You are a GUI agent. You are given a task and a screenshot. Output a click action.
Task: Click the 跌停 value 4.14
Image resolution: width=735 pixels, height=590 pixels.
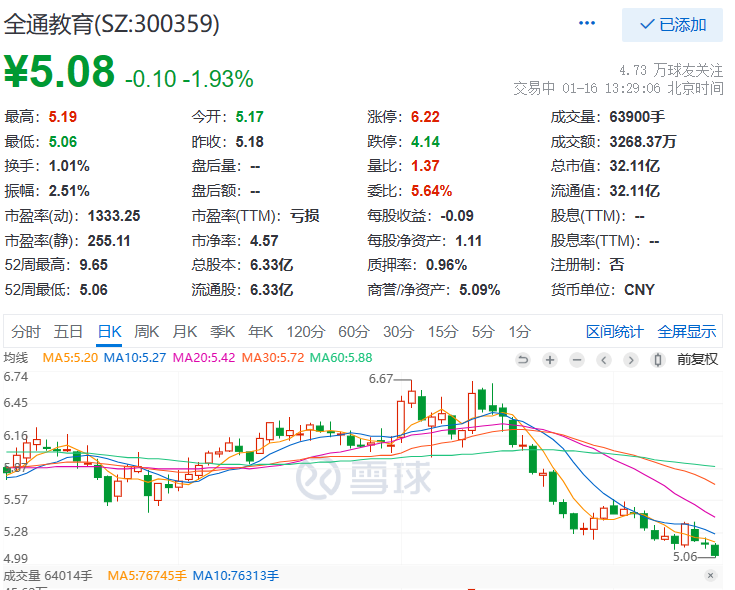coord(425,142)
